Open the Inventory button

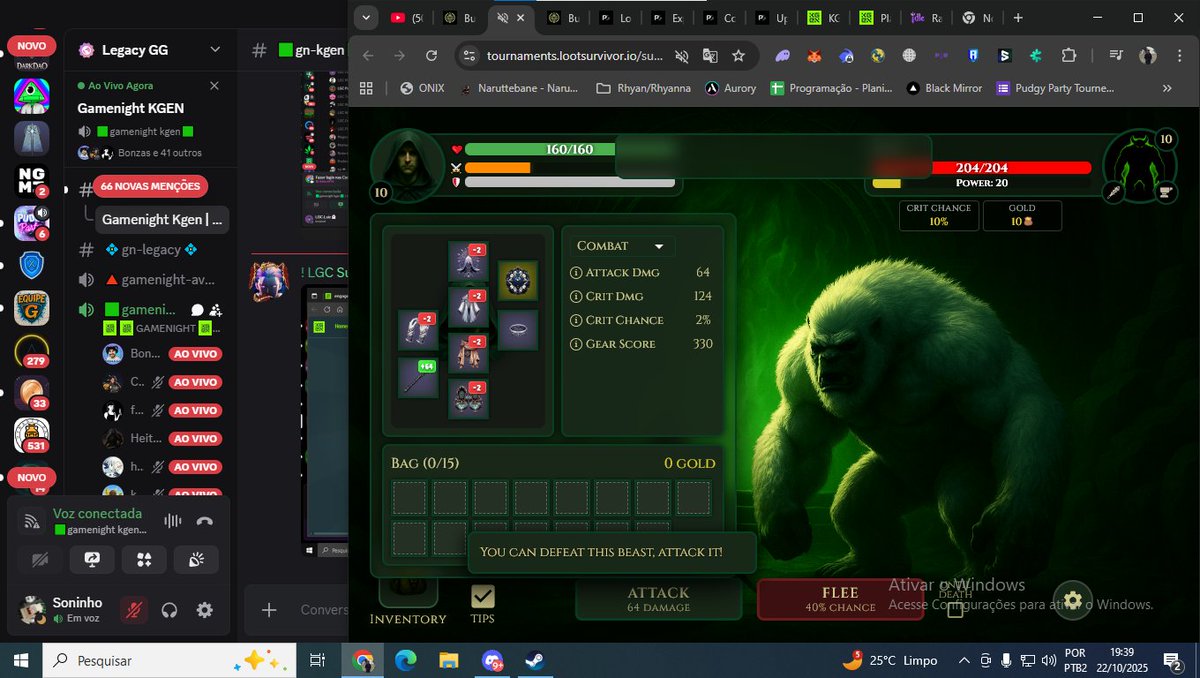pos(408,601)
